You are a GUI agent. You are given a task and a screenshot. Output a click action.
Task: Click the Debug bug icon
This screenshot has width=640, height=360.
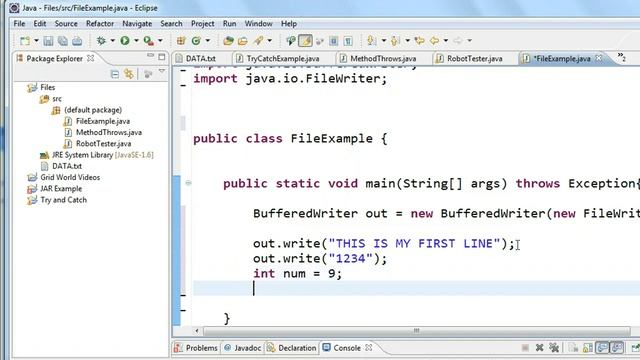pyautogui.click(x=101, y=40)
